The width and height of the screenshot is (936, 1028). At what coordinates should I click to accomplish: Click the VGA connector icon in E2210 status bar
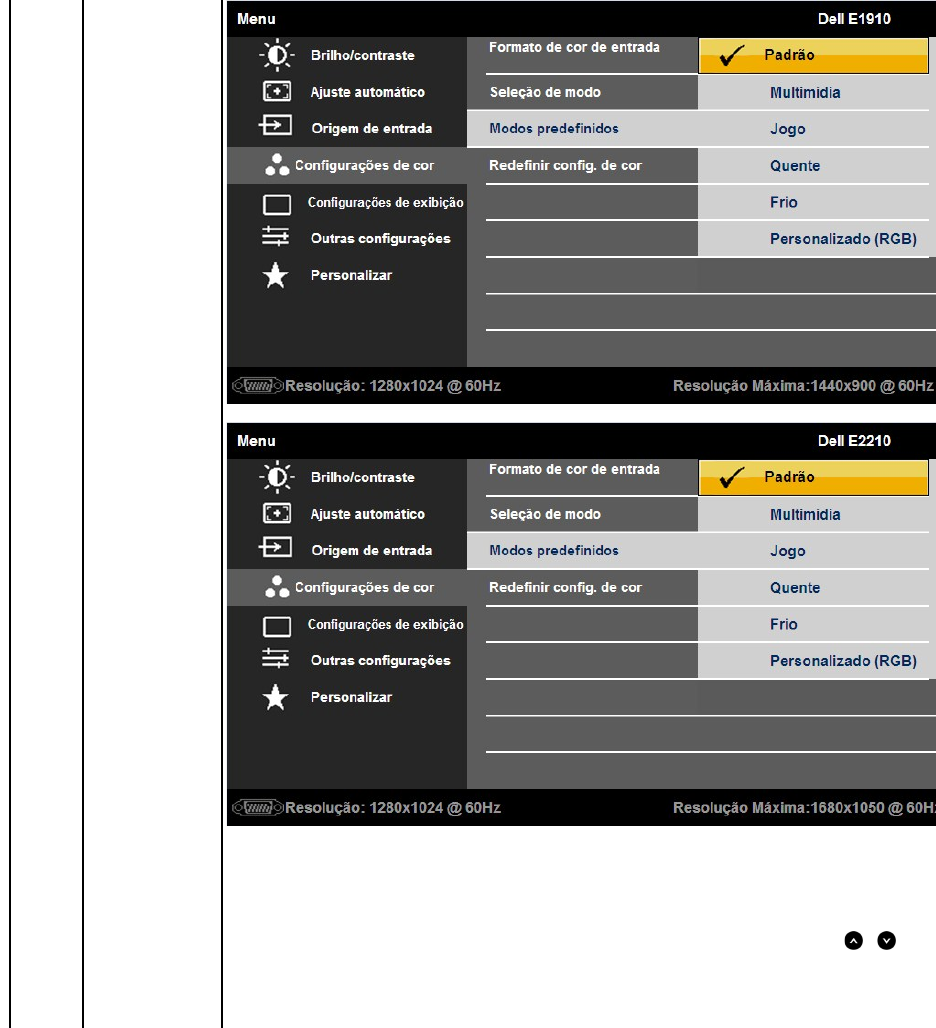coord(258,808)
